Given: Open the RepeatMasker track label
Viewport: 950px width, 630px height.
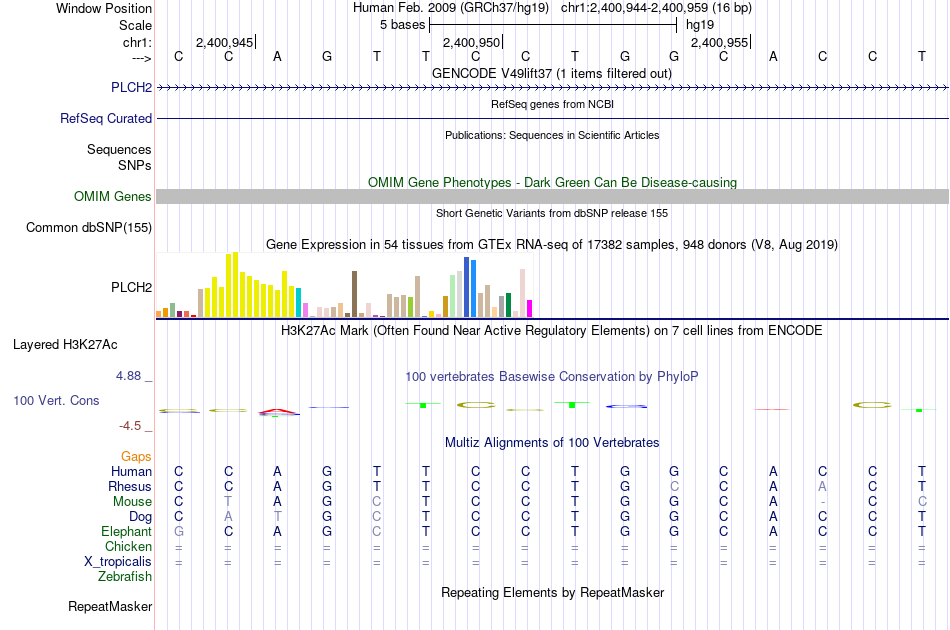Looking at the screenshot, I should [x=110, y=606].
